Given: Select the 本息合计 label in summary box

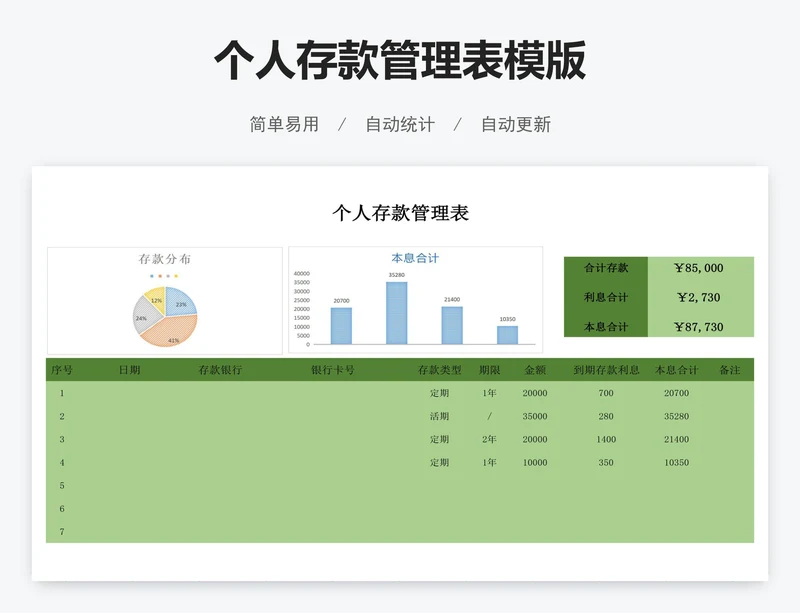Looking at the screenshot, I should 606,327.
